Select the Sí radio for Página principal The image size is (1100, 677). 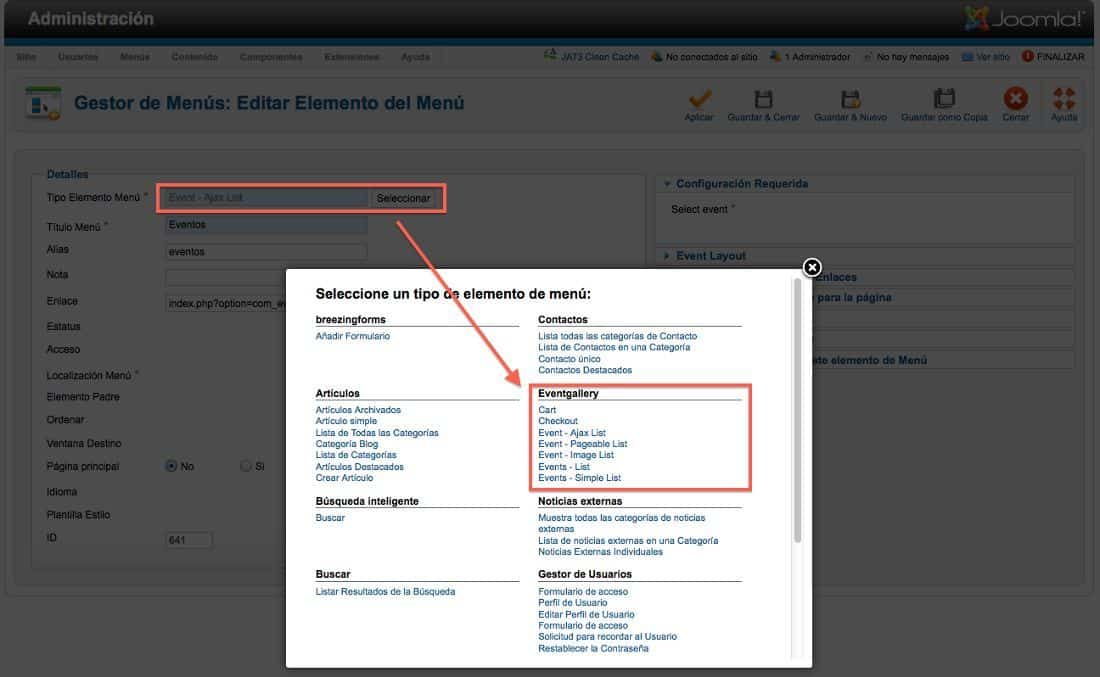tap(246, 466)
